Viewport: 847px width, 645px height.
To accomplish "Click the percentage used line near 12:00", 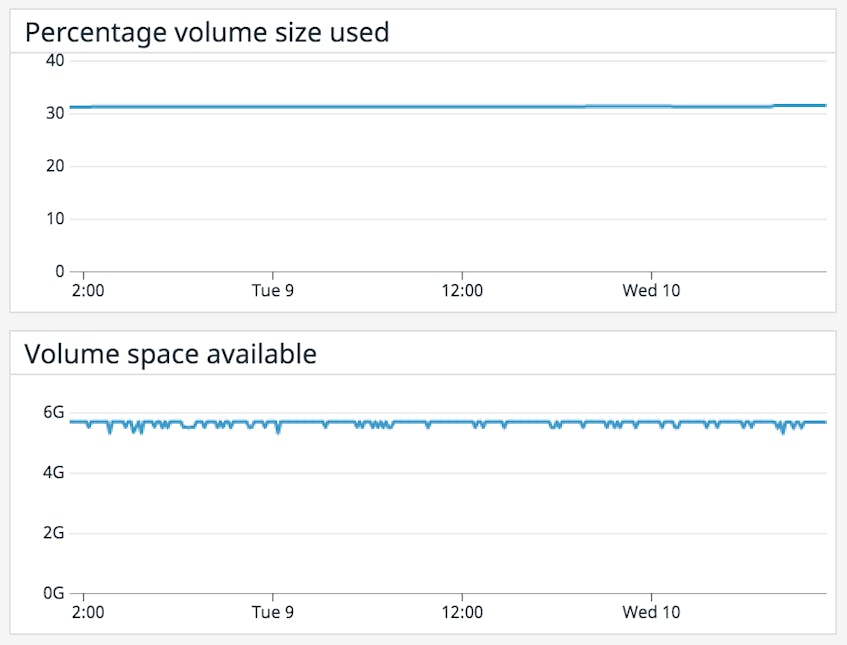I will click(x=462, y=107).
